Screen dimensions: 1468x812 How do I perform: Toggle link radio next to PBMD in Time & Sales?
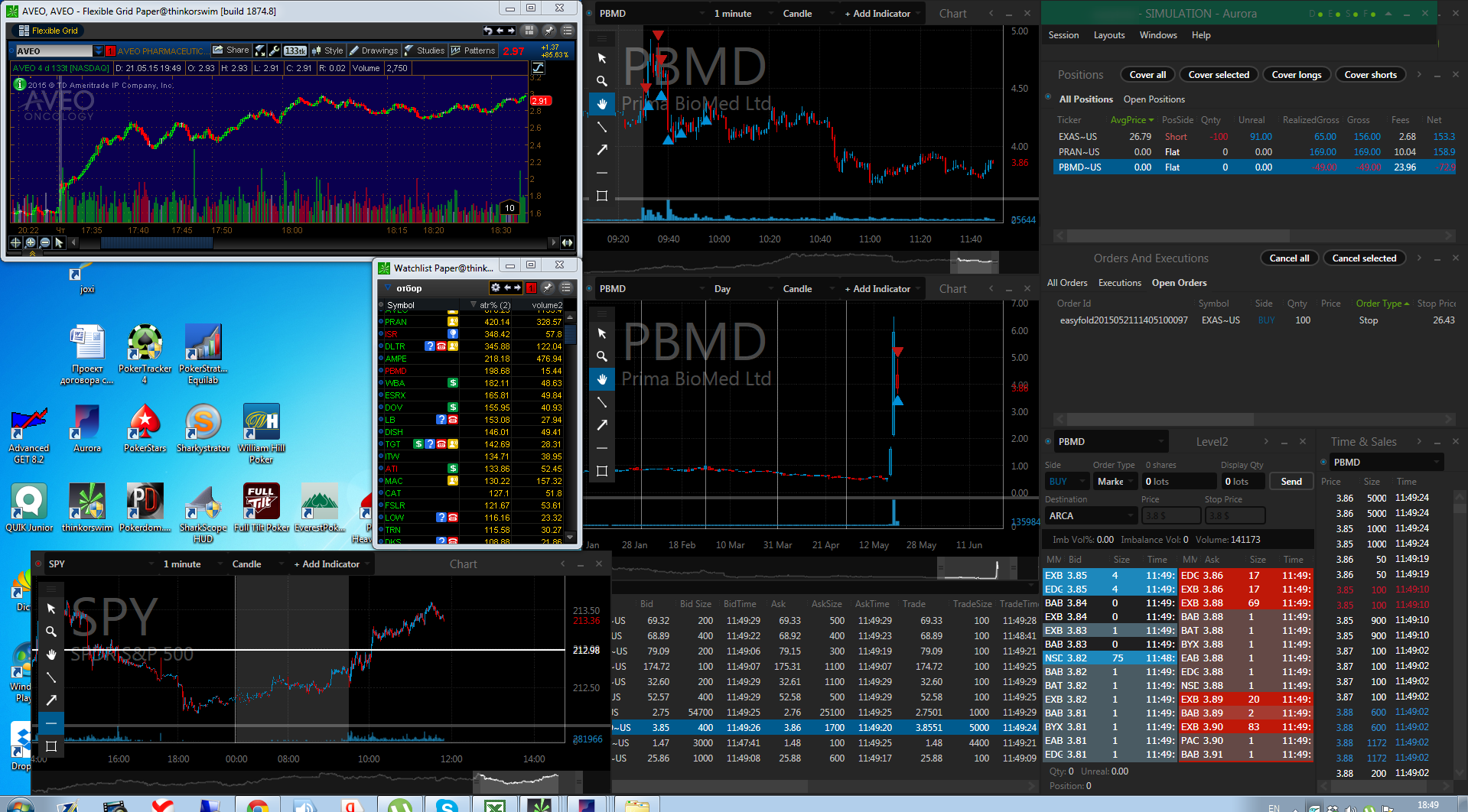point(1323,462)
